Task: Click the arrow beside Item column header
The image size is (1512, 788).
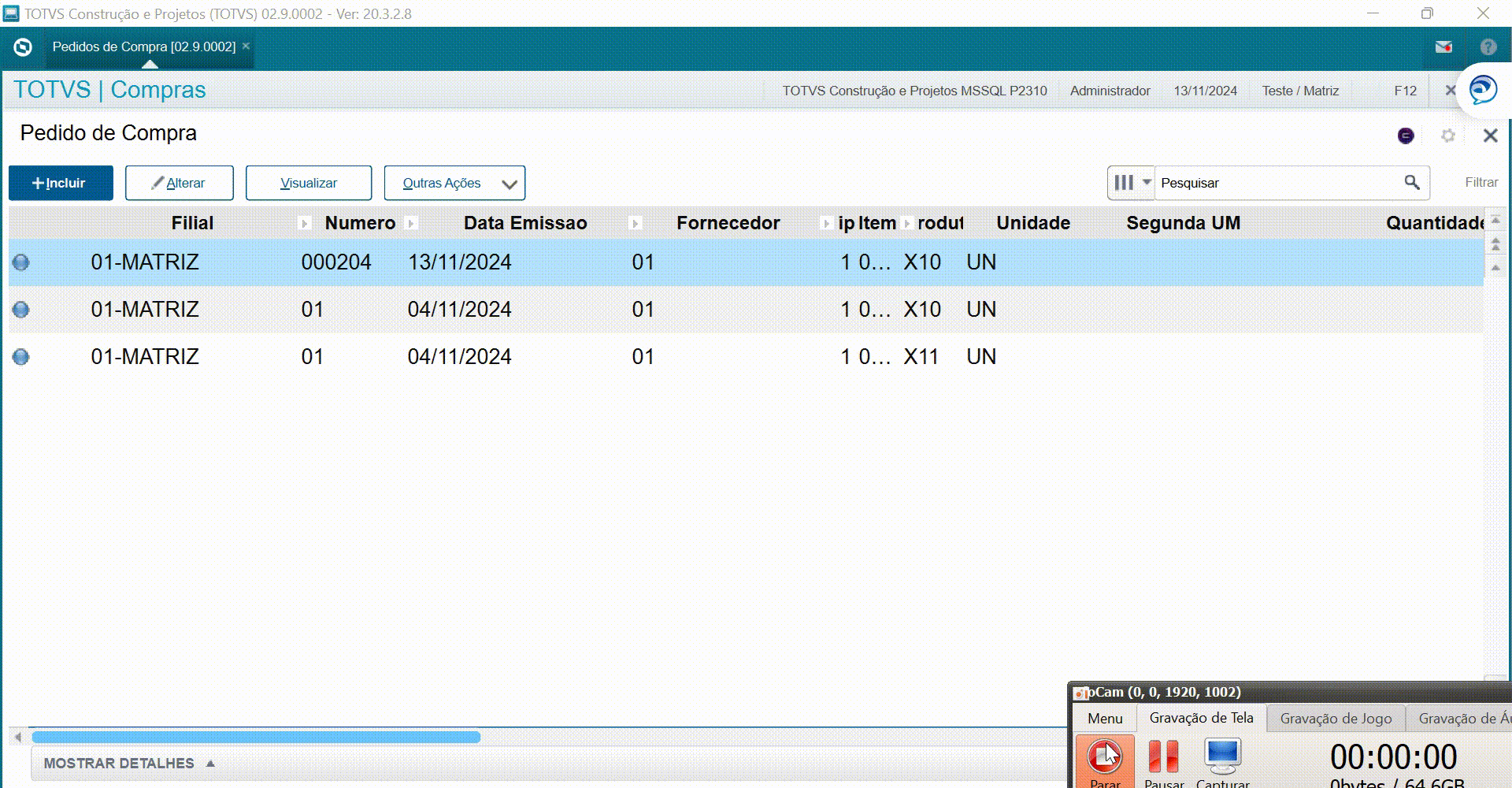Action: (907, 224)
